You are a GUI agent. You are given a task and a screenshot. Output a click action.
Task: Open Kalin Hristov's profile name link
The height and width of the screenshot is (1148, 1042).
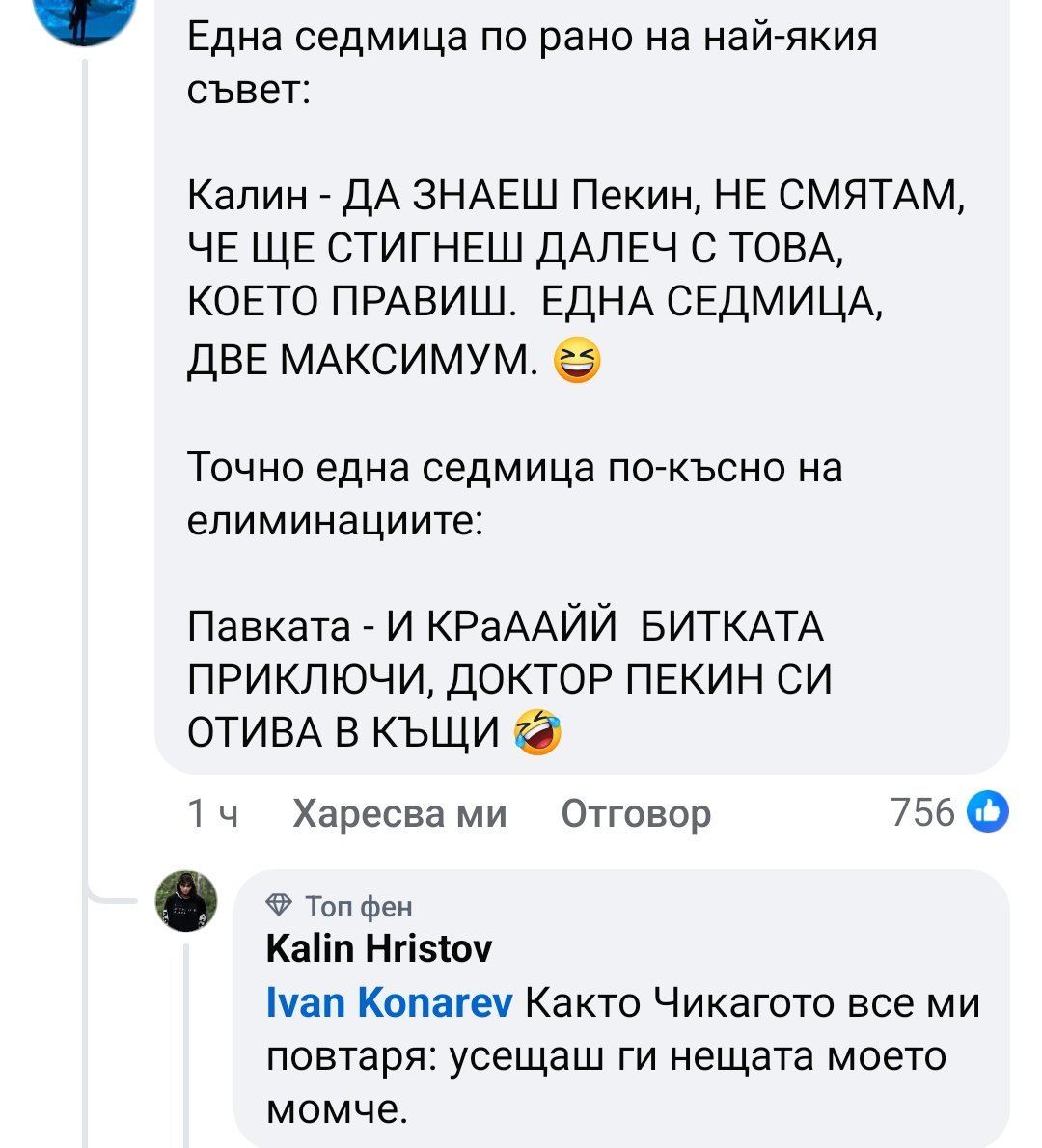378,949
